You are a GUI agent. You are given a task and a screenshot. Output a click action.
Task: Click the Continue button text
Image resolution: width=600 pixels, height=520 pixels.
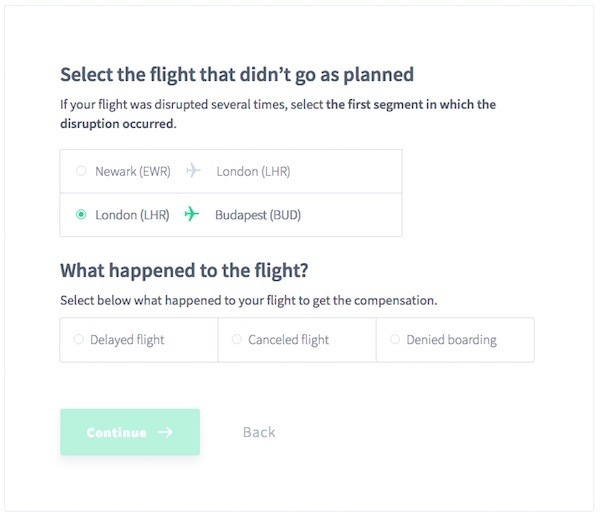[x=117, y=432]
